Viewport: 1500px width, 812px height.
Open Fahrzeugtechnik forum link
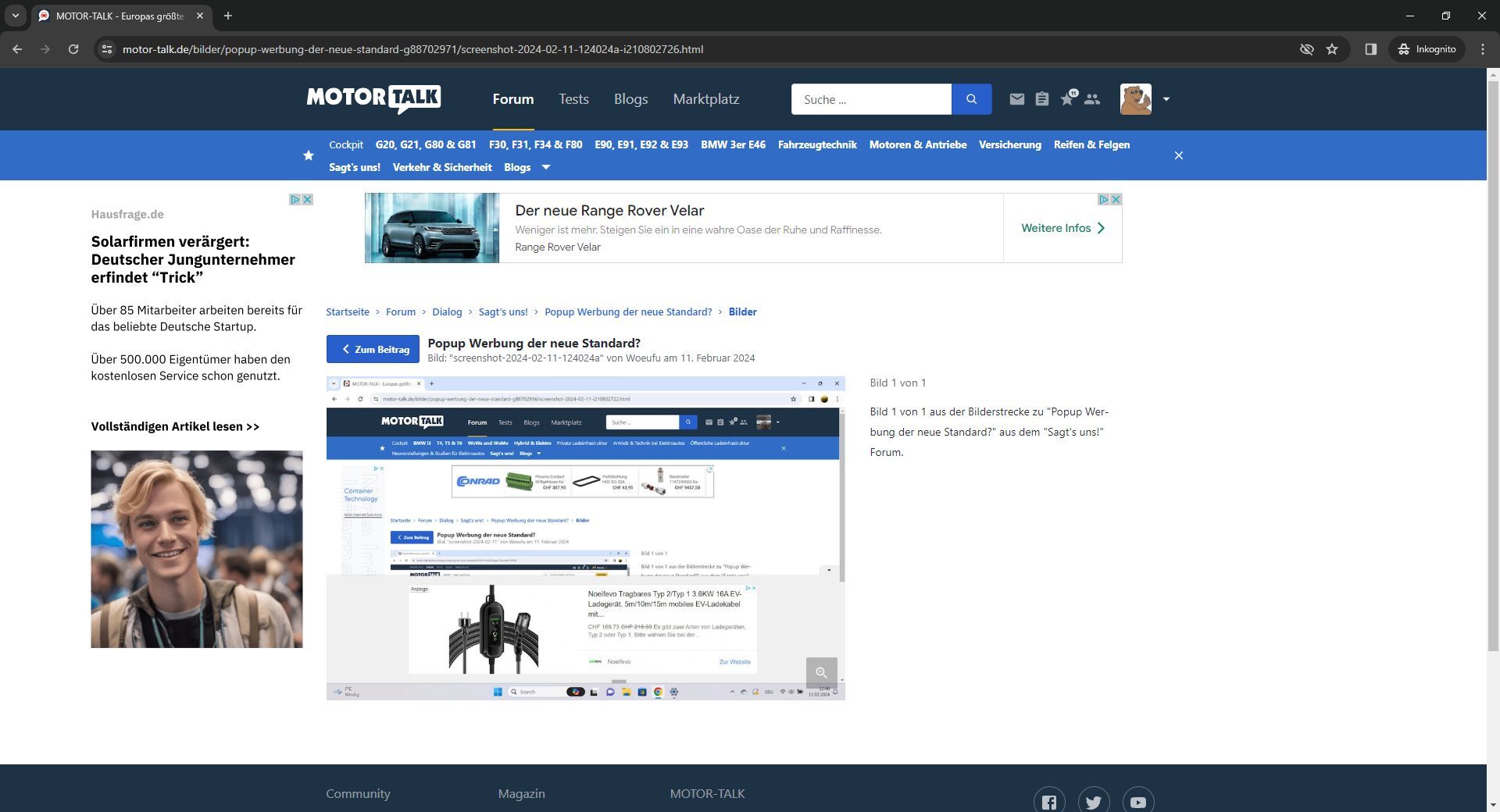[817, 144]
